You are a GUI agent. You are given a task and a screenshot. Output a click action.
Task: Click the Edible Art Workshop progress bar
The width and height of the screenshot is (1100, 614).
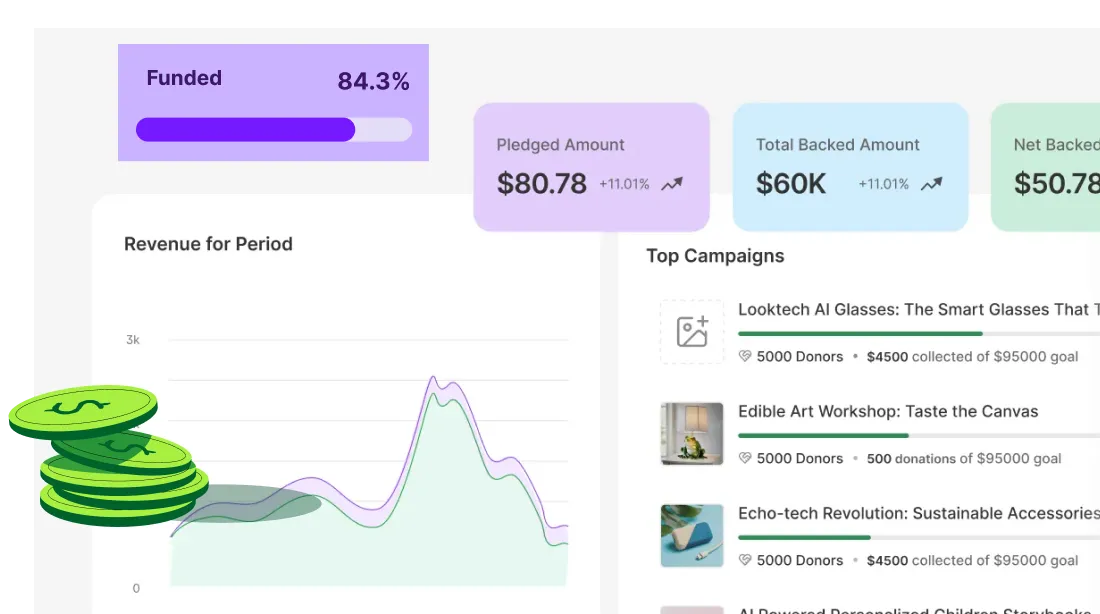823,436
